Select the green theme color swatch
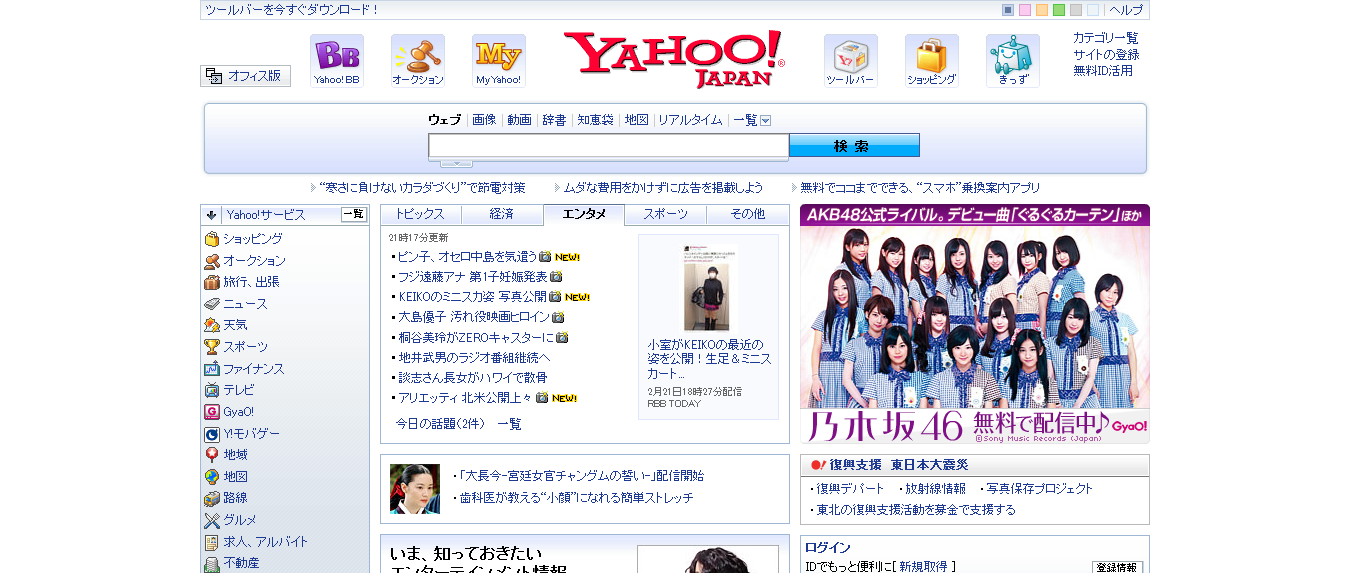The height and width of the screenshot is (573, 1349). 1059,10
